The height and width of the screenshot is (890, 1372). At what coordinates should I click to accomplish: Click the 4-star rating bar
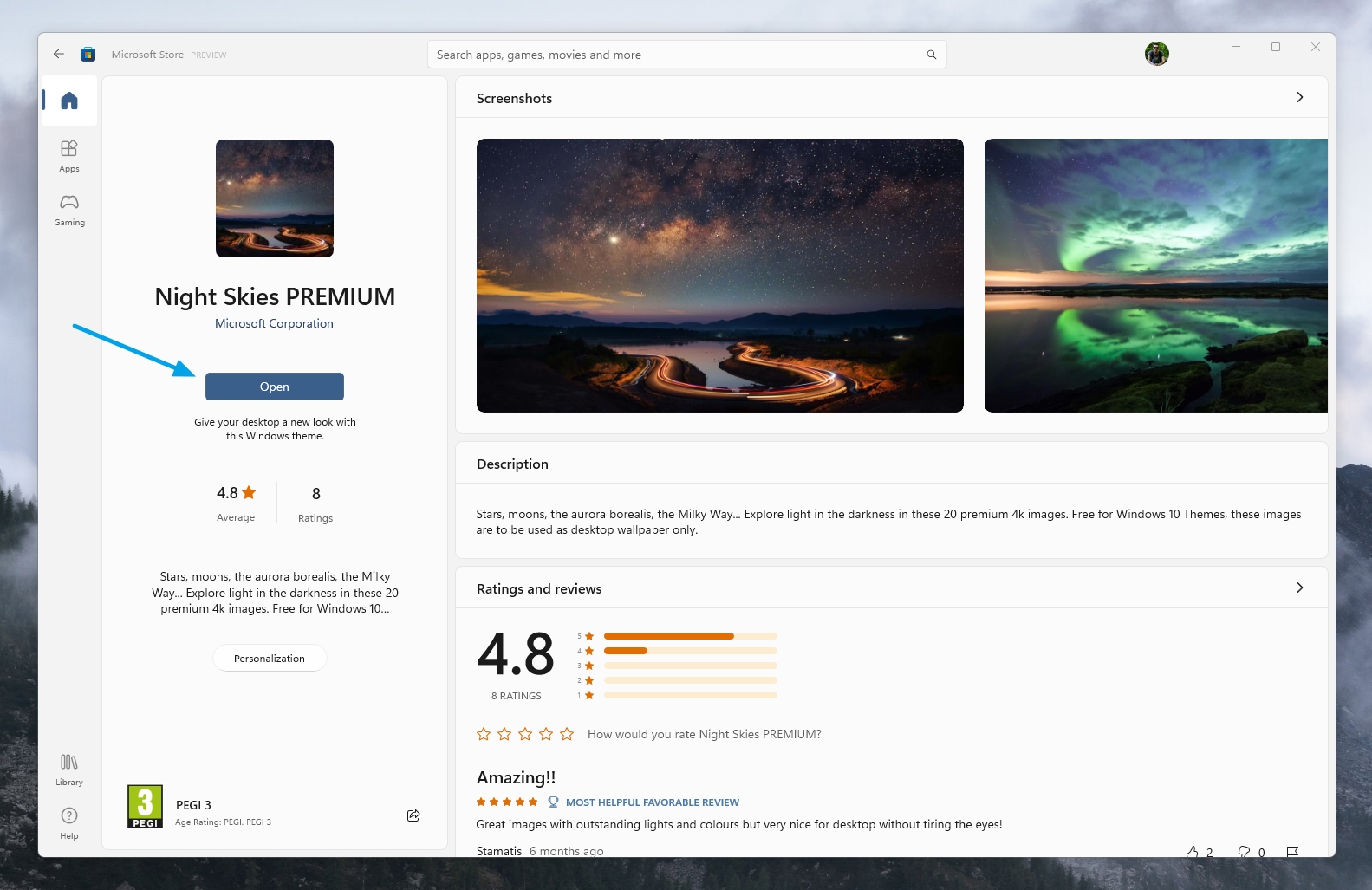(691, 651)
